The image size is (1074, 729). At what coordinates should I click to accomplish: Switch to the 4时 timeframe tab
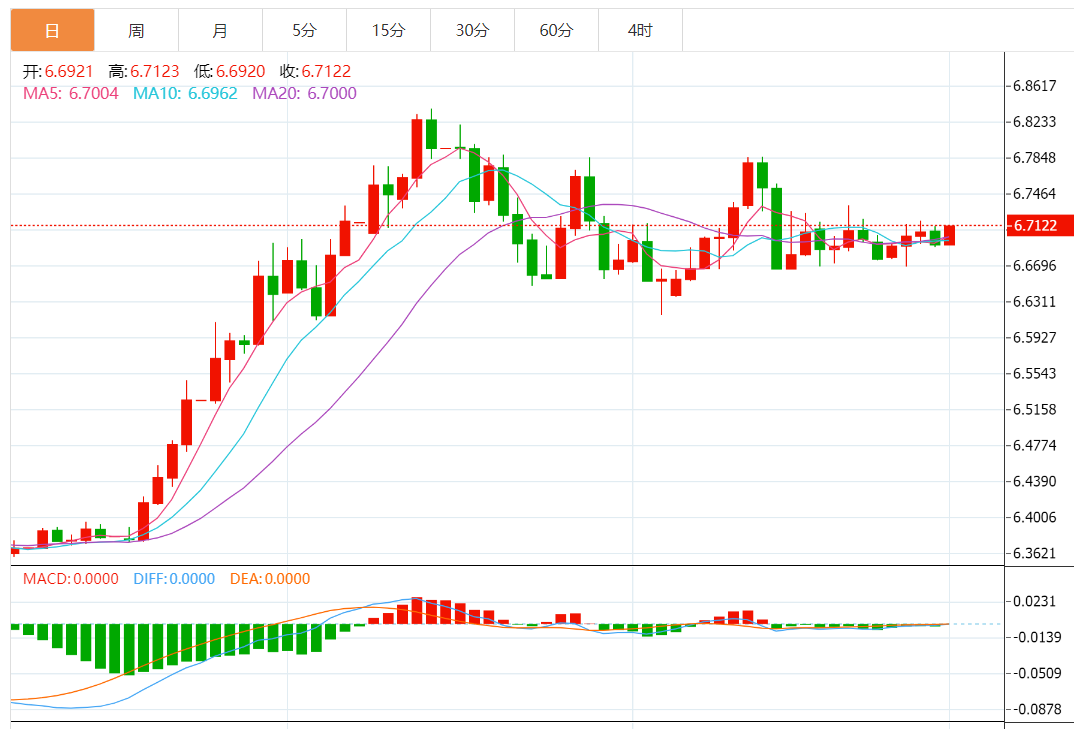[640, 30]
